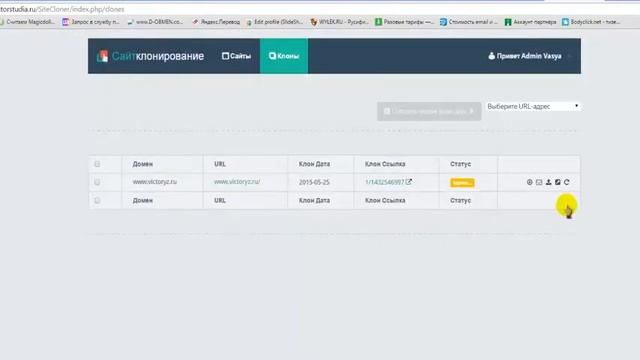Open the Edit profile SlideShare bookmark

(x=275, y=22)
